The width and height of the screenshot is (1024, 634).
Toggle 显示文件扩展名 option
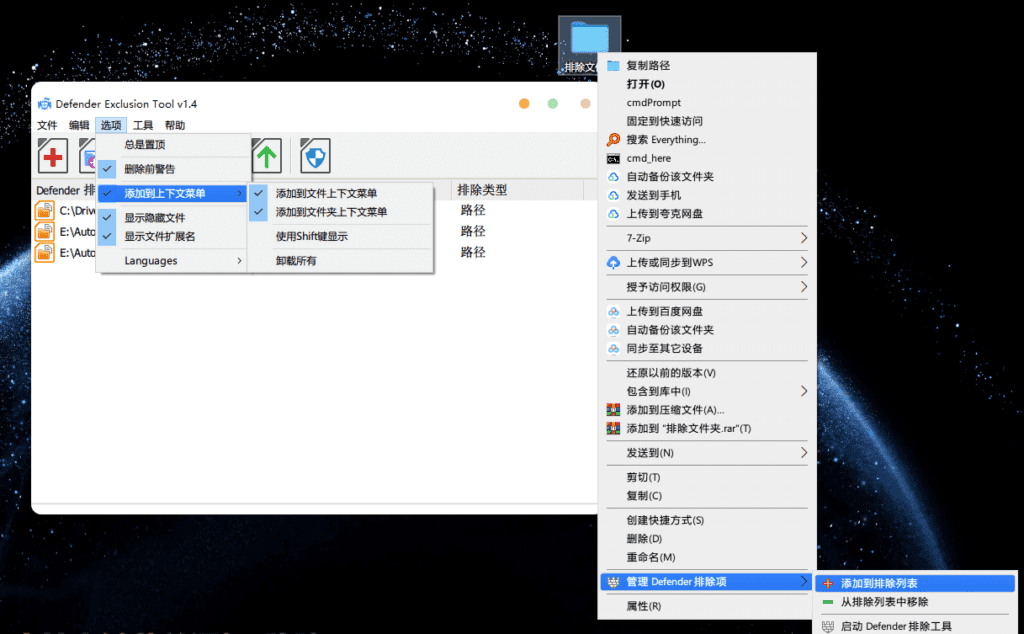click(173, 236)
